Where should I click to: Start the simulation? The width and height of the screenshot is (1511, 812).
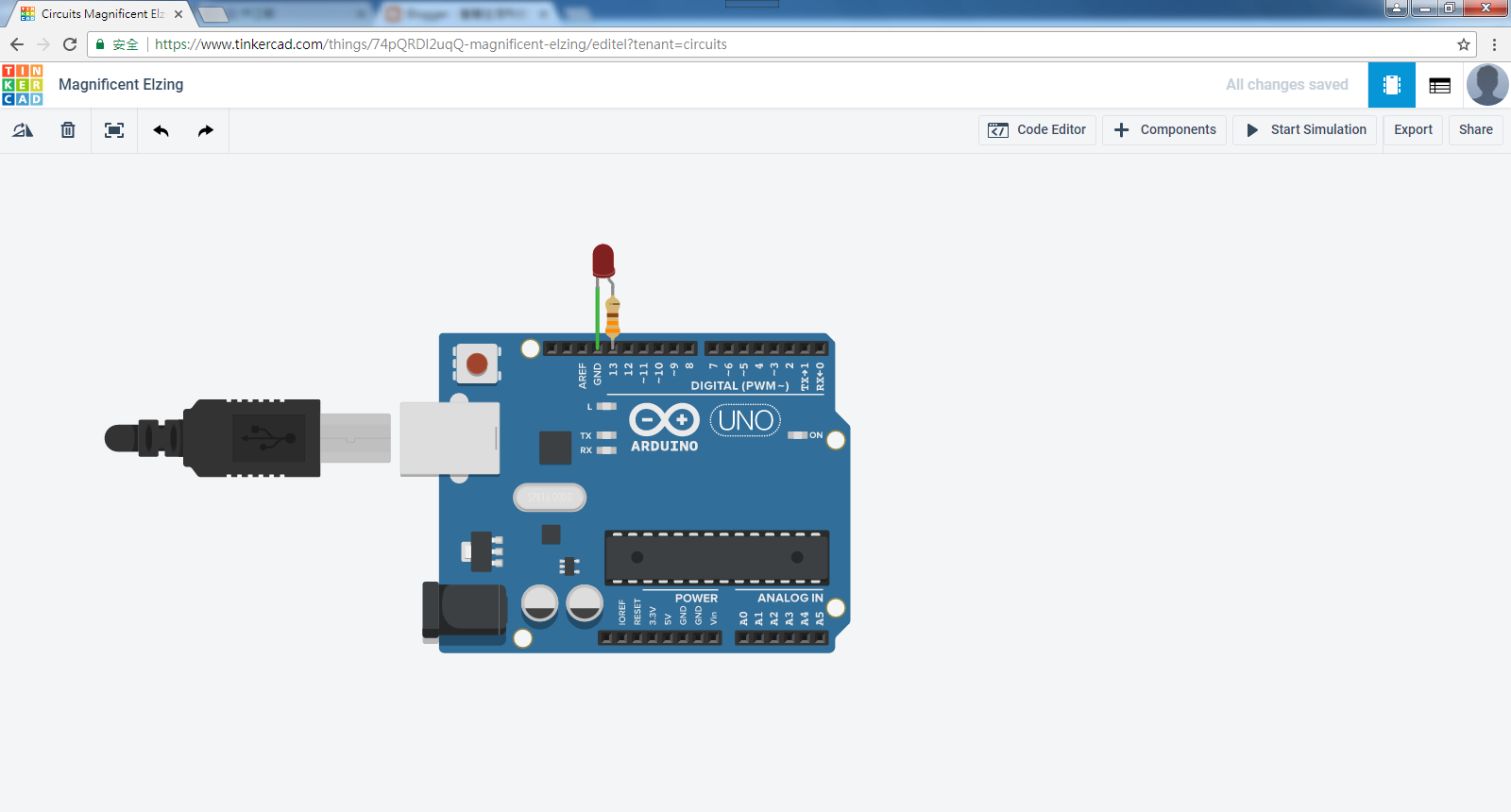(1305, 130)
